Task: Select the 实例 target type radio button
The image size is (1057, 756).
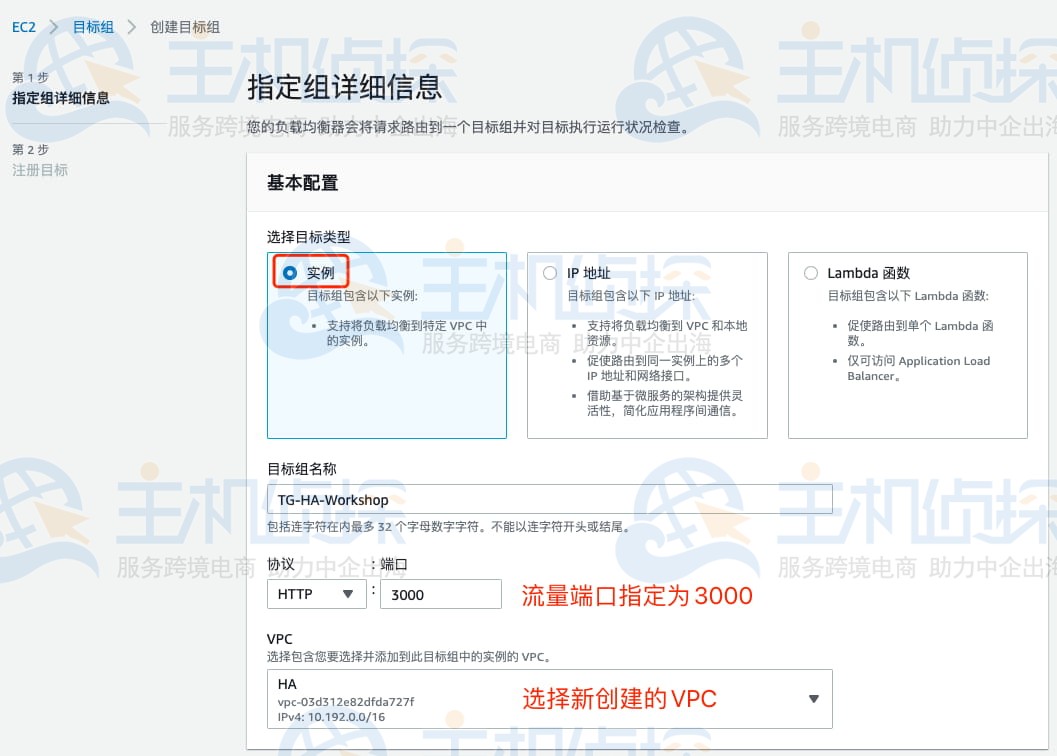Action: click(290, 273)
